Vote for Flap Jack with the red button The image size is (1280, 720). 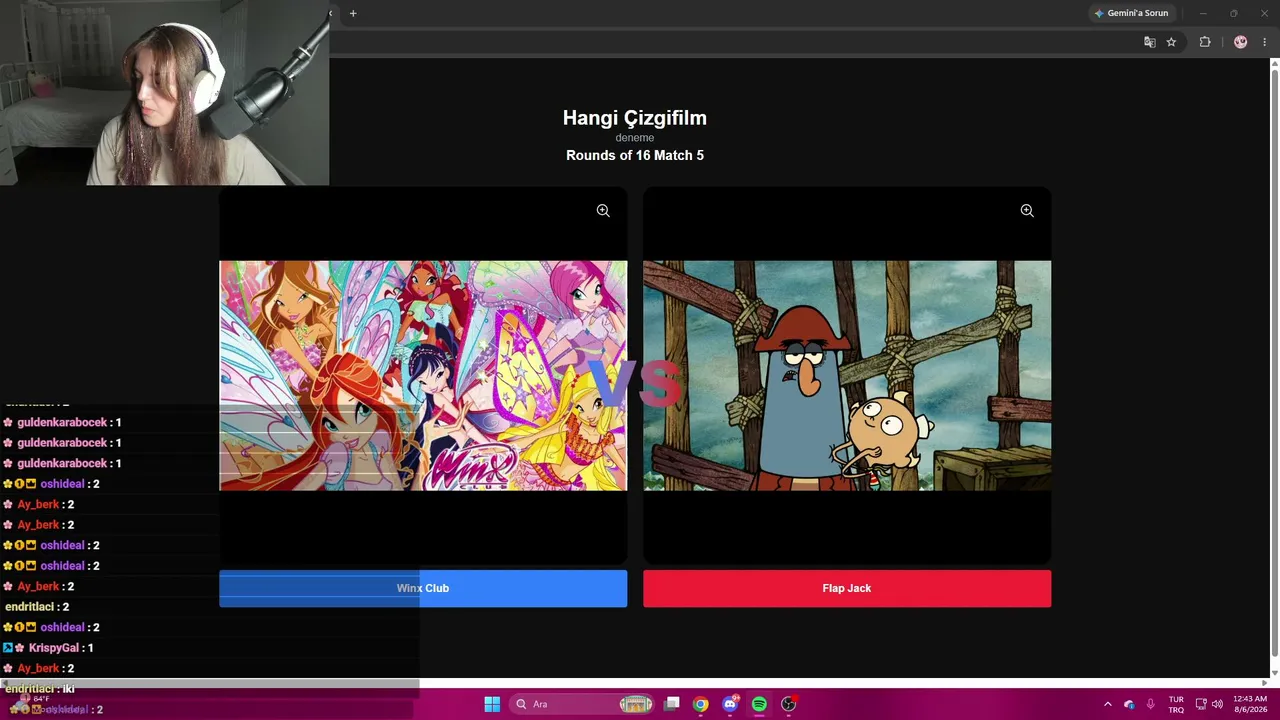(847, 588)
